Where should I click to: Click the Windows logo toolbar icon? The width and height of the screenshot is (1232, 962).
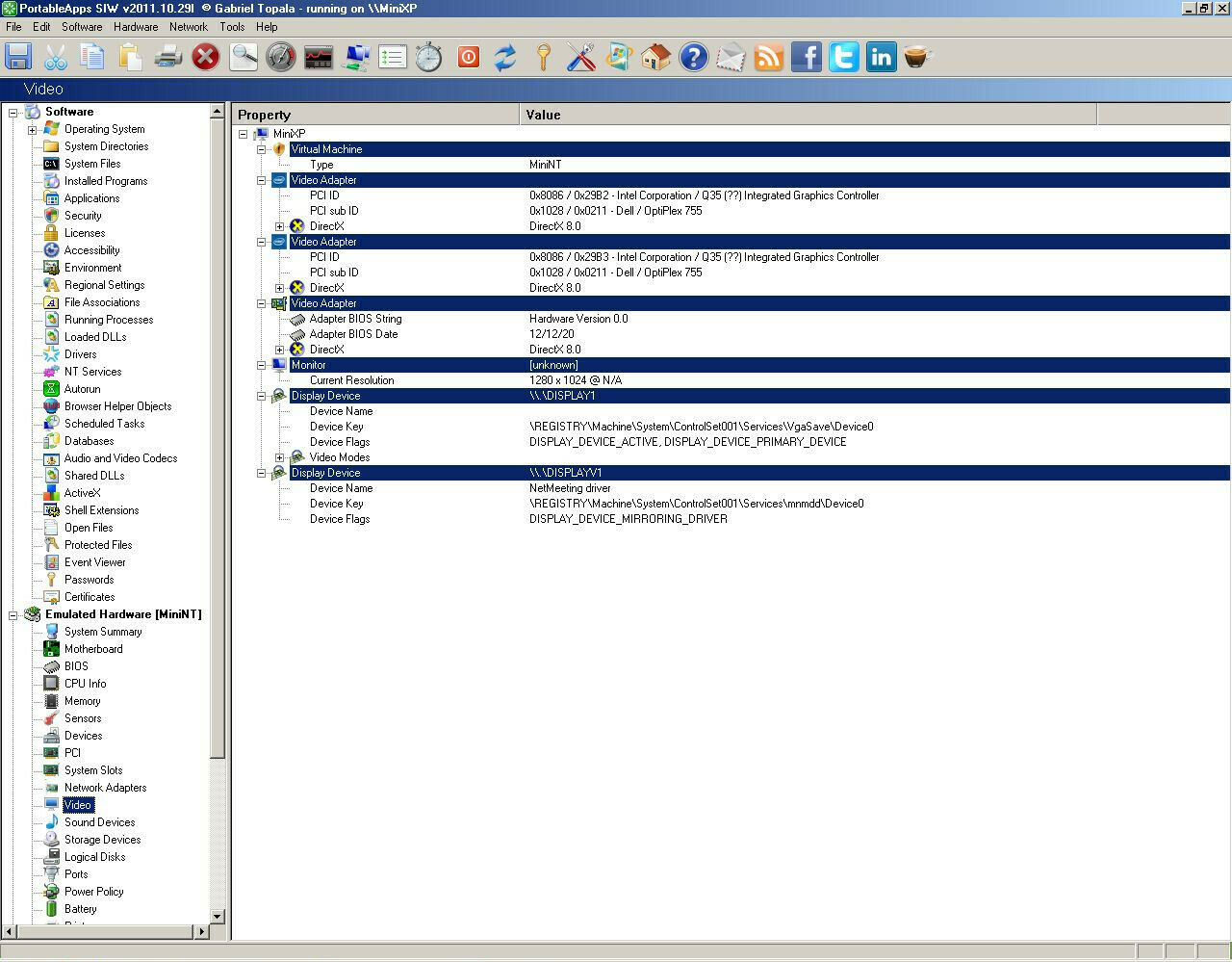(x=618, y=57)
